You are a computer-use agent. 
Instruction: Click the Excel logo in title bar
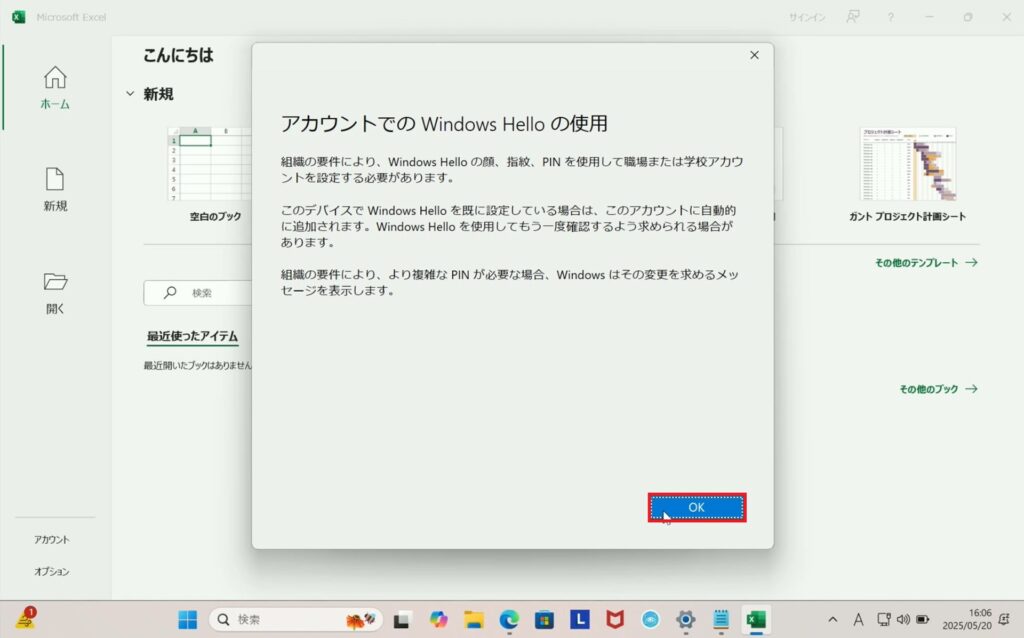[x=18, y=17]
